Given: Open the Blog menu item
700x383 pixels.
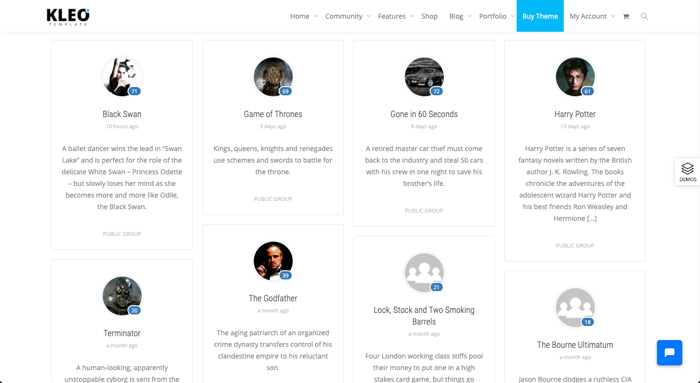Looking at the screenshot, I should tap(456, 16).
